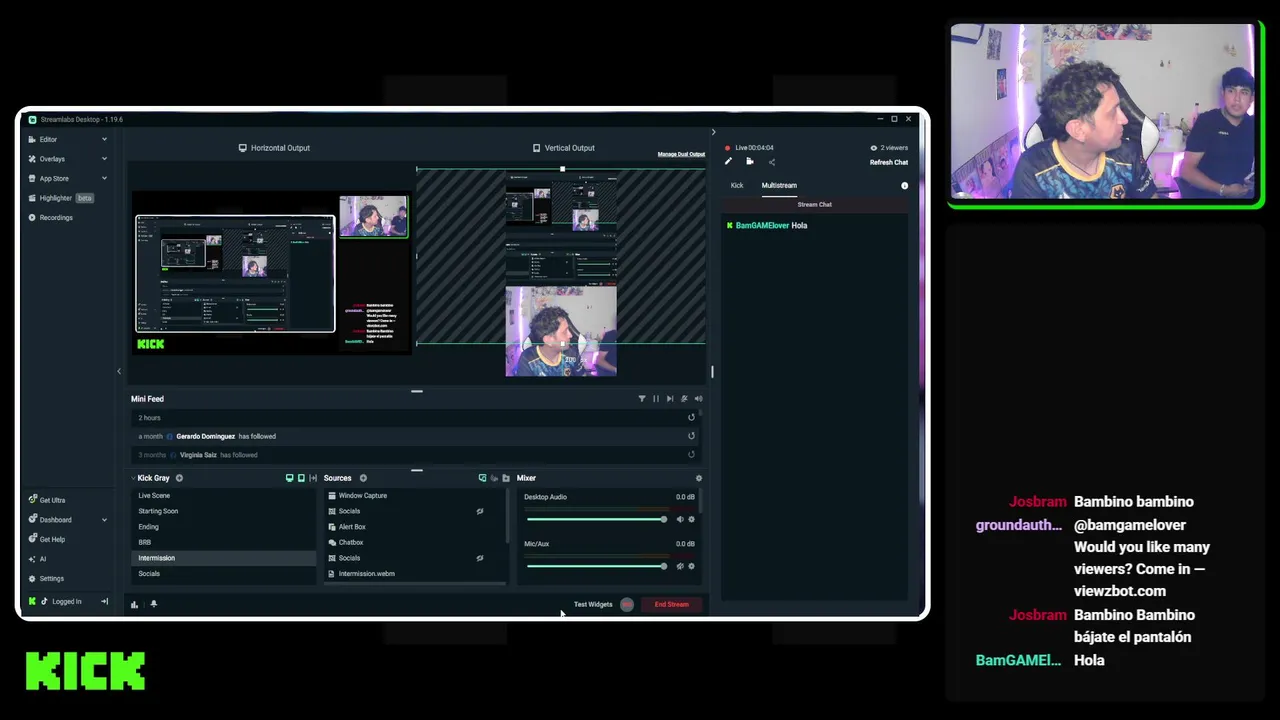Screen dimensions: 1280x720
Task: Open Desktop Audio settings gear
Action: pyautogui.click(x=691, y=519)
